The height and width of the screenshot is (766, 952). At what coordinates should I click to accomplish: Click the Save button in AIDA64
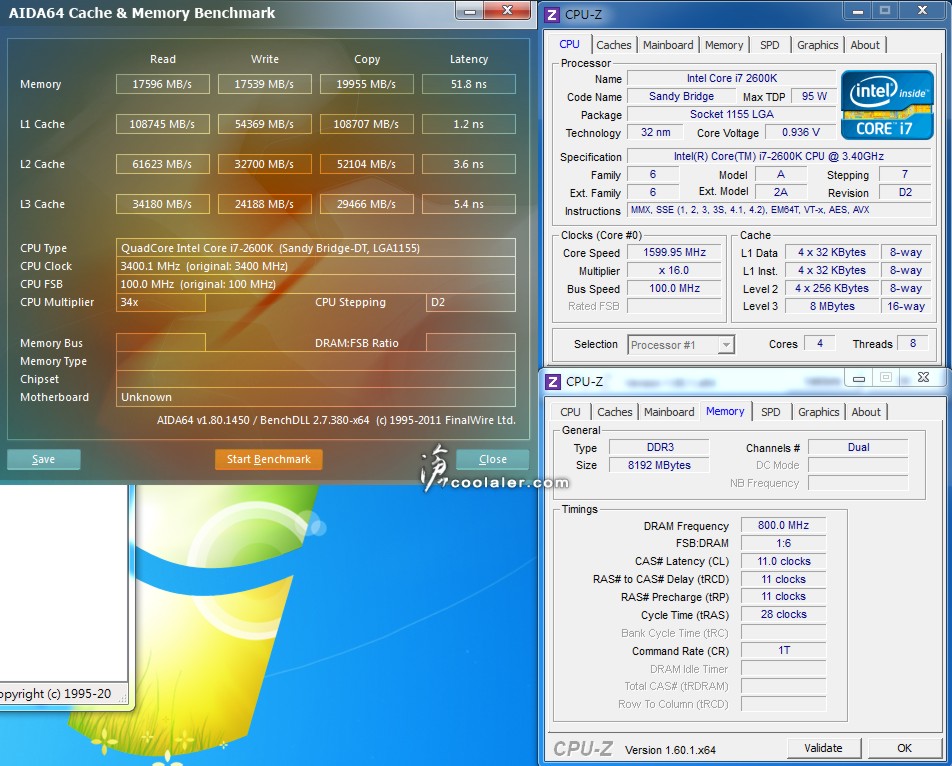coord(43,459)
